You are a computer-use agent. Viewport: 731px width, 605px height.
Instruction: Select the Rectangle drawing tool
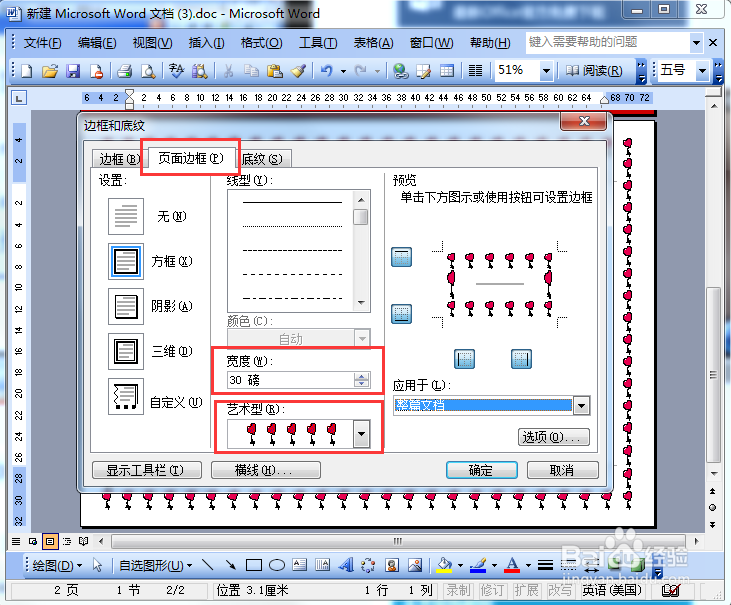254,565
